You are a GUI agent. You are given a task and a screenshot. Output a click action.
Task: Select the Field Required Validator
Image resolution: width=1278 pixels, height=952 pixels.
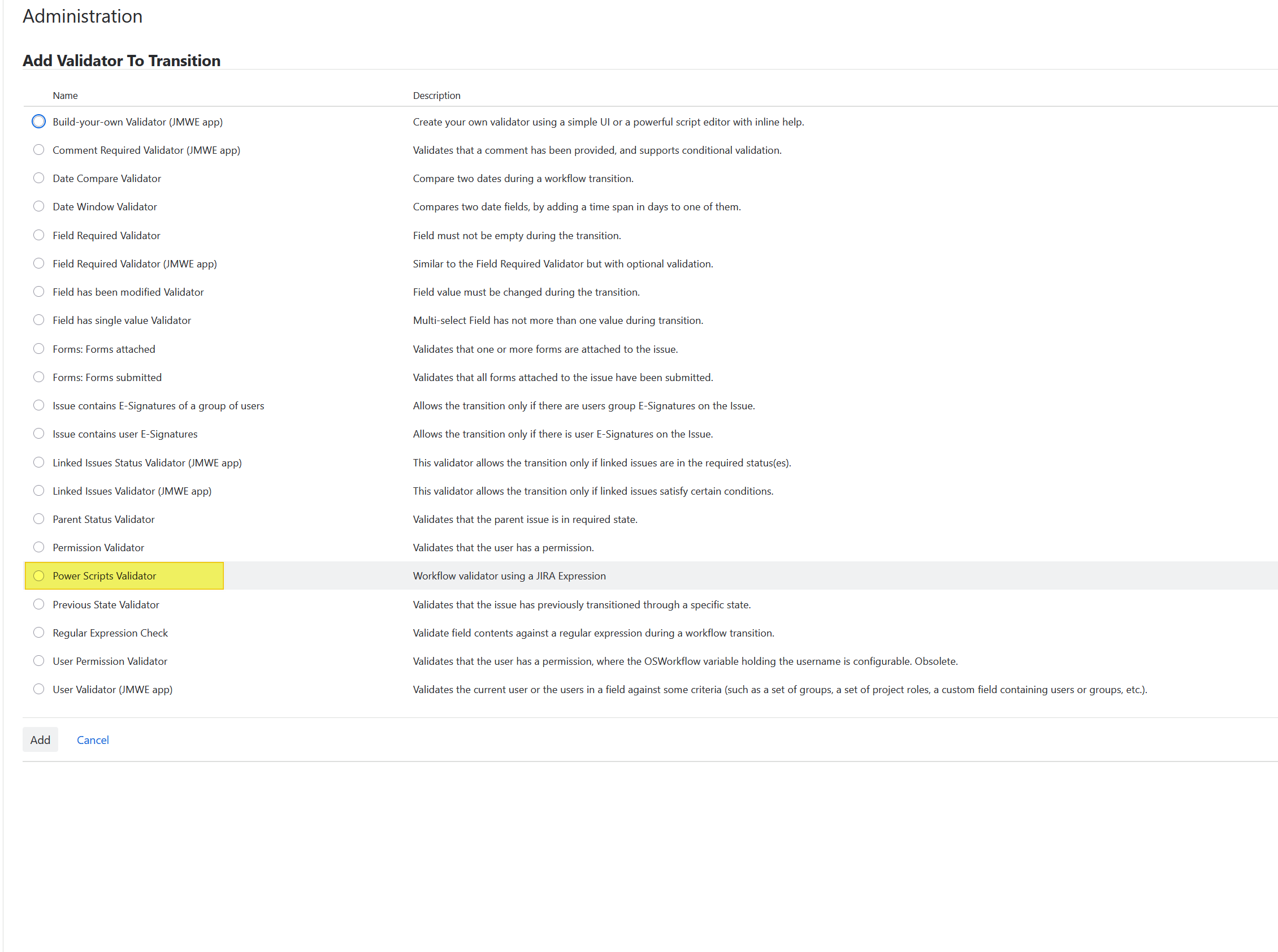click(x=38, y=235)
